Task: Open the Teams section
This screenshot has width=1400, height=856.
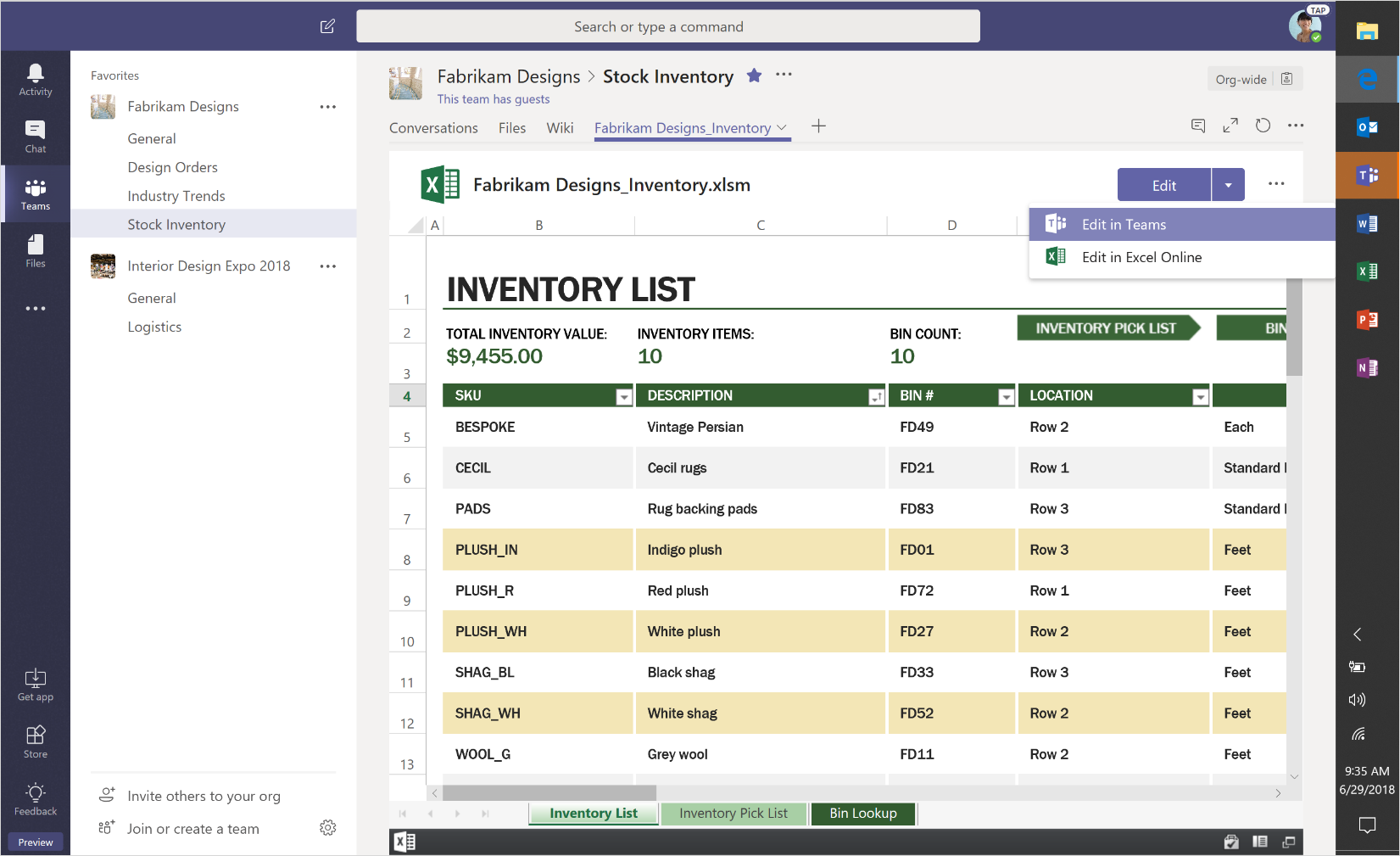Action: (x=36, y=194)
